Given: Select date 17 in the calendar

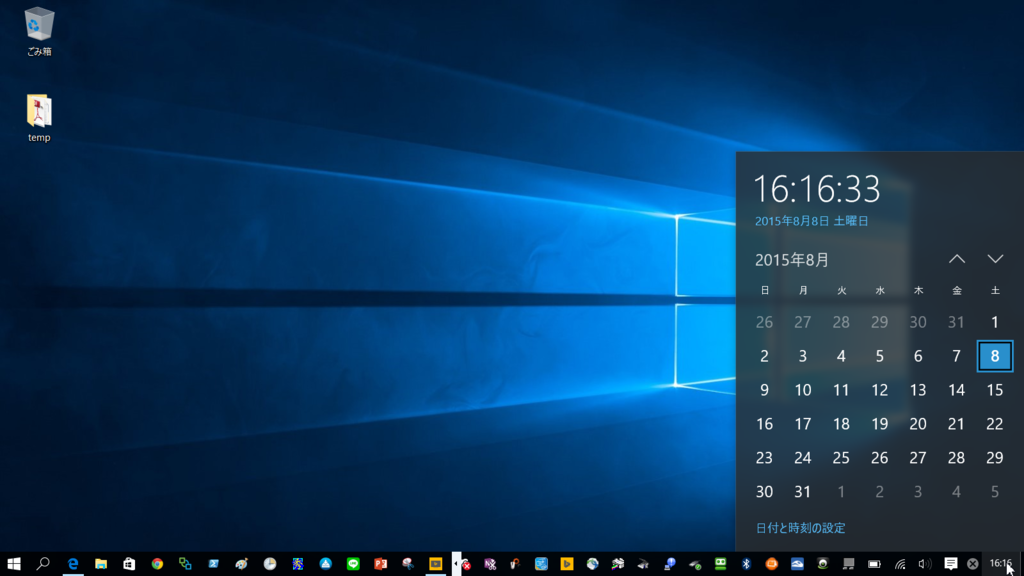Looking at the screenshot, I should click(x=803, y=424).
